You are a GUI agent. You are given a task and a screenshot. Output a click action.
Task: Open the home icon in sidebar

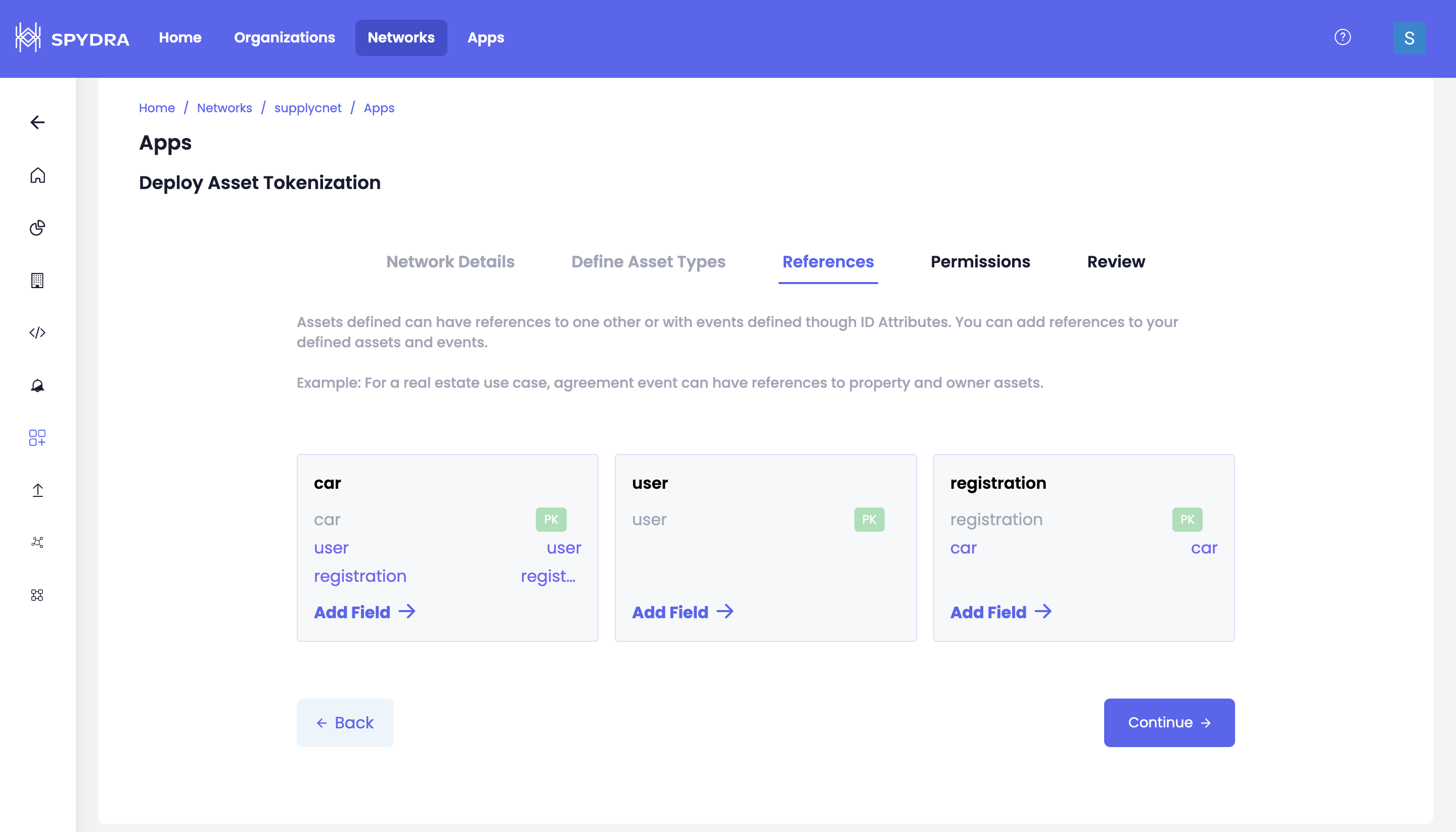(x=38, y=175)
